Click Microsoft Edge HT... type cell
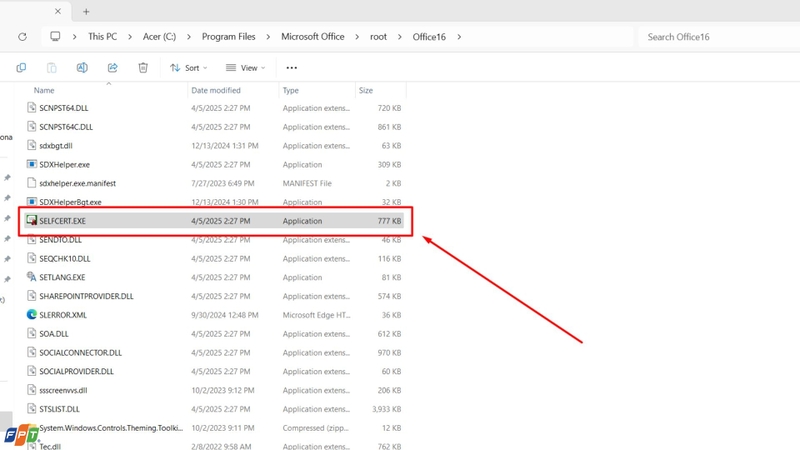800x450 pixels. (316, 315)
